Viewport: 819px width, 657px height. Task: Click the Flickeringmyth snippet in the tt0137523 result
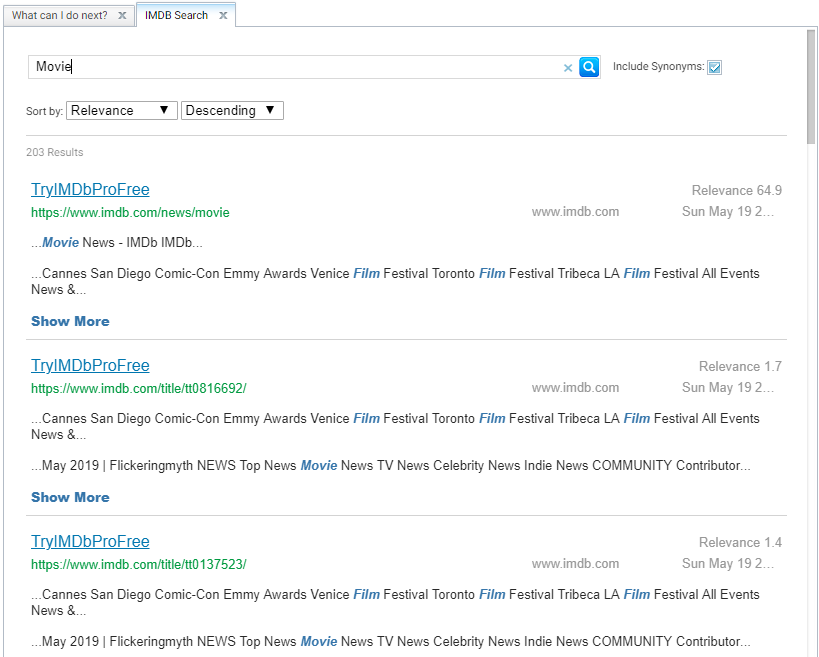click(x=391, y=642)
